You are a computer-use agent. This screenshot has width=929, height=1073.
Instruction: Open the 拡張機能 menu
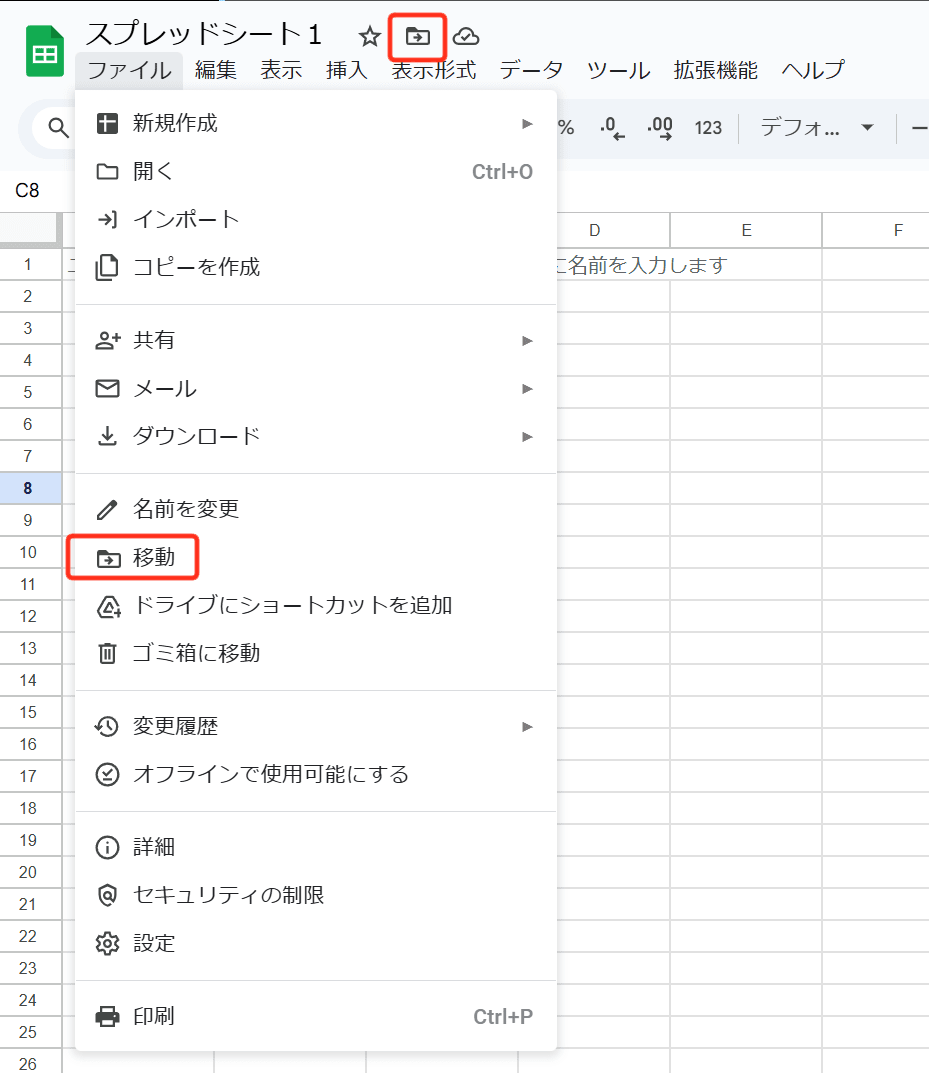pyautogui.click(x=712, y=71)
